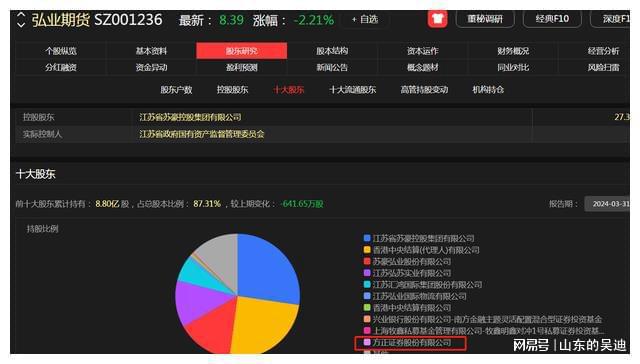Viewport: 640px width, 364px height.
Task: Click the red swatch for 苏豪弘业股份有限公司
Action: coord(367,261)
